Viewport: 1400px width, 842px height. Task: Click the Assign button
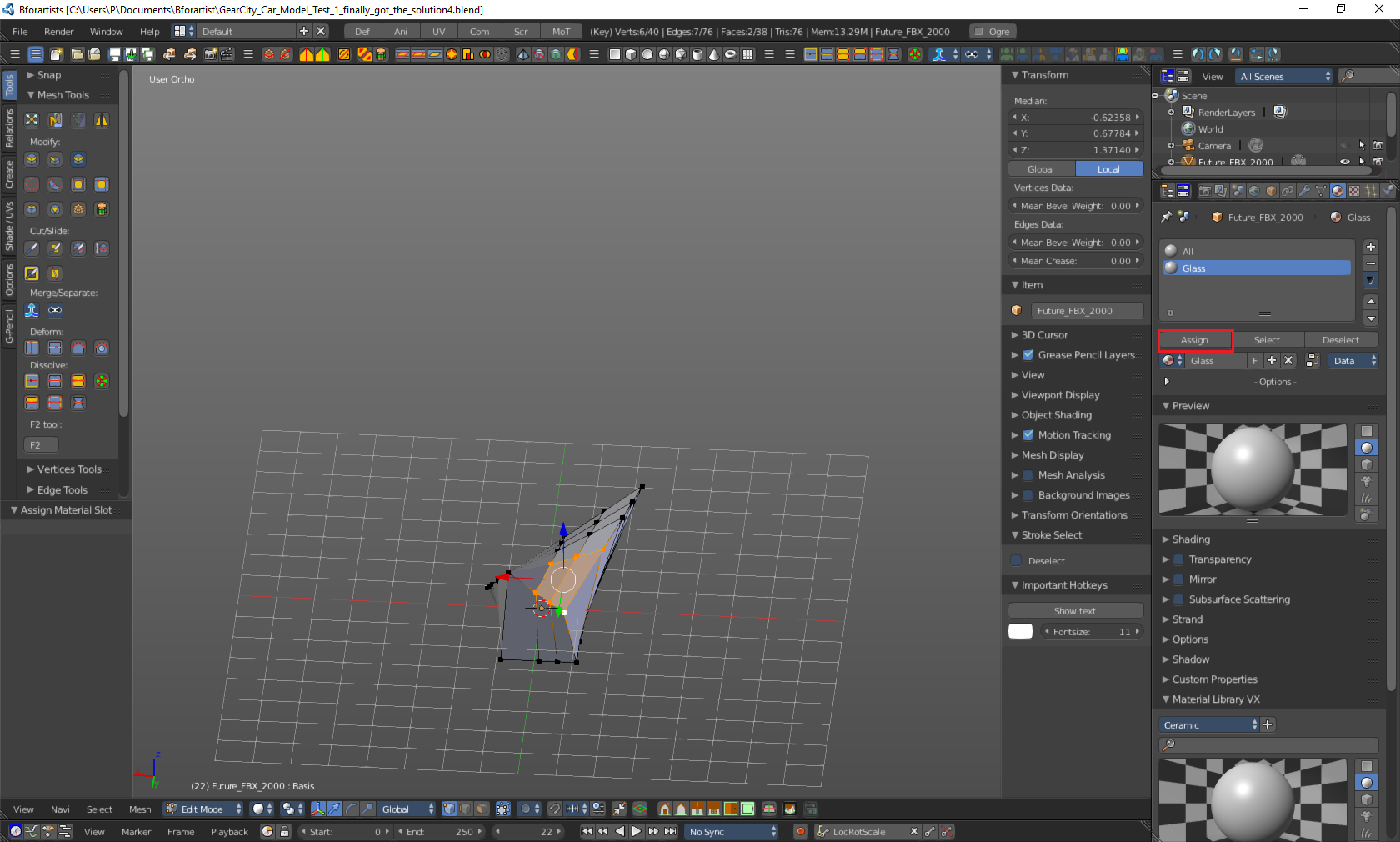coord(1194,340)
